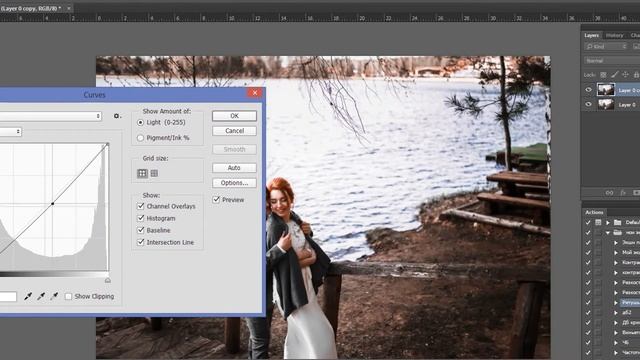Click the link layers icon in Layers footer
Viewport: 640px width, 360px height.
coord(609,193)
